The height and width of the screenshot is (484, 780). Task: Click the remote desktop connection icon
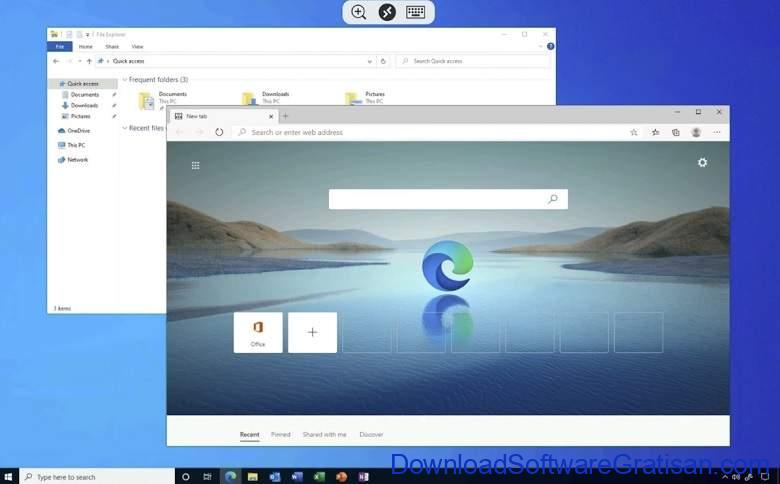coord(387,12)
